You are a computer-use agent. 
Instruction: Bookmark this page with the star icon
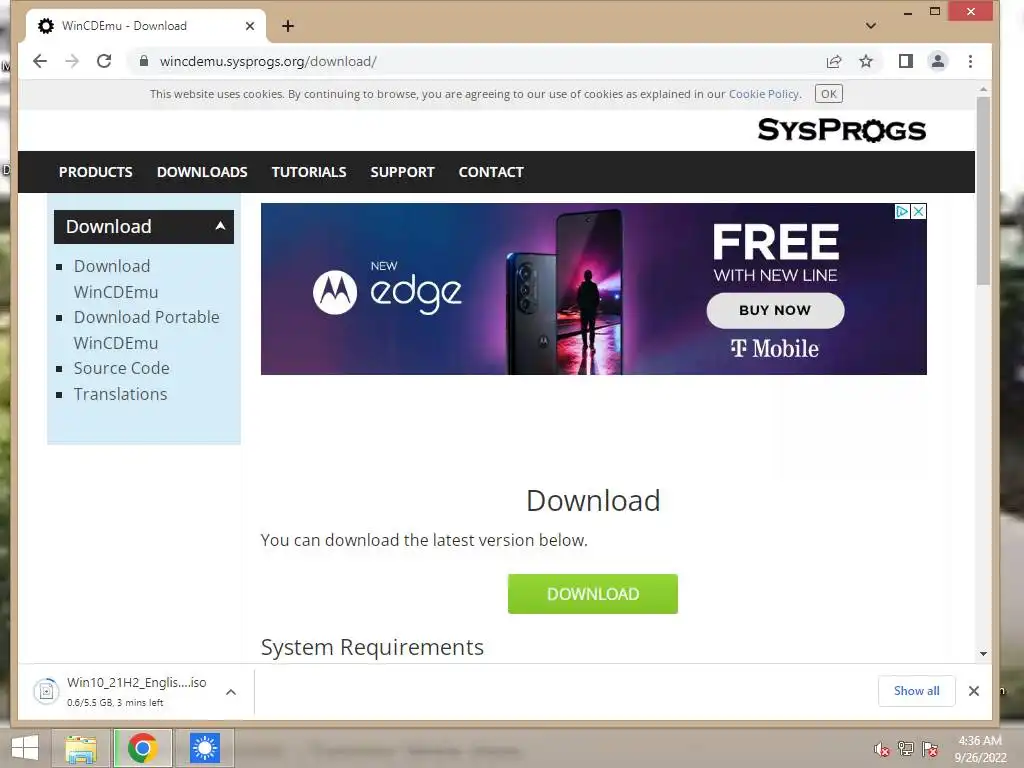pyautogui.click(x=866, y=61)
